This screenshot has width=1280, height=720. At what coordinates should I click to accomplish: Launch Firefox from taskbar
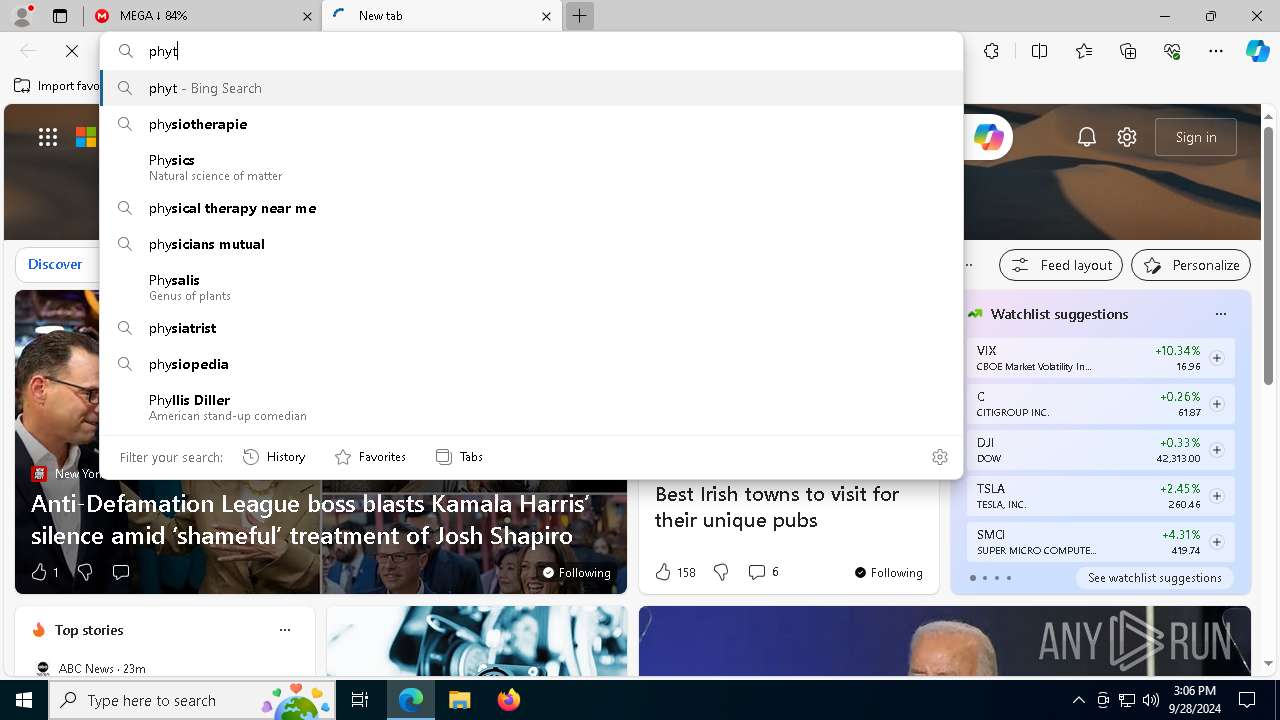coord(509,700)
